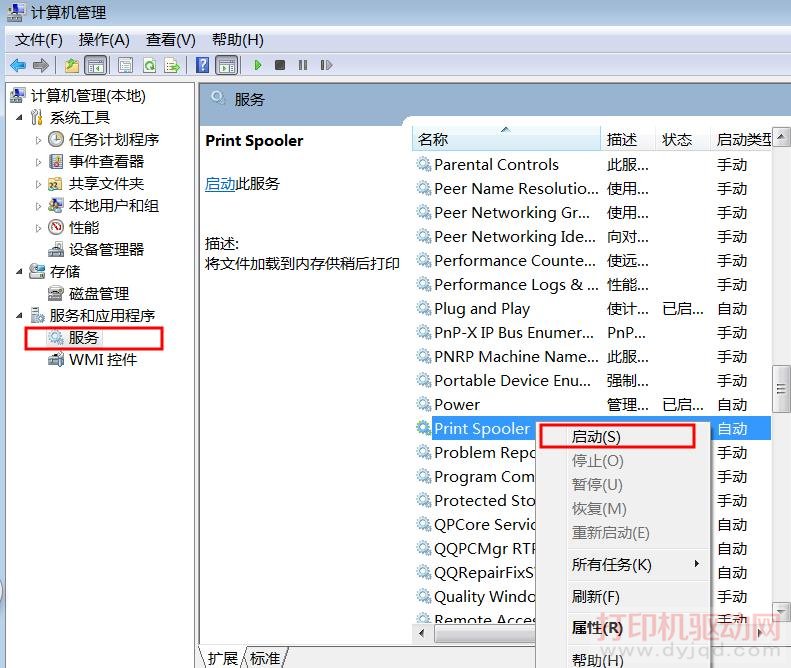
Task: Collapse the 存储 tree node
Action: [x=19, y=272]
